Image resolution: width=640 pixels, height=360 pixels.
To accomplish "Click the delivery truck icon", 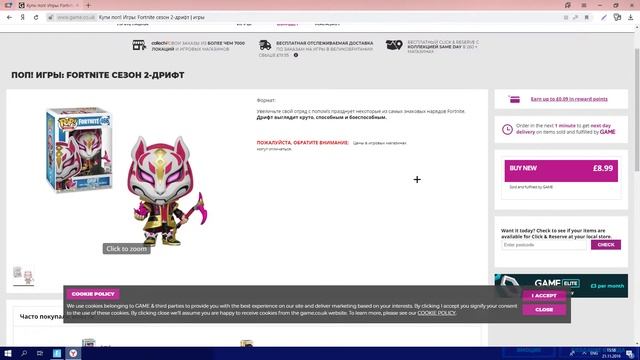I will (x=265, y=45).
